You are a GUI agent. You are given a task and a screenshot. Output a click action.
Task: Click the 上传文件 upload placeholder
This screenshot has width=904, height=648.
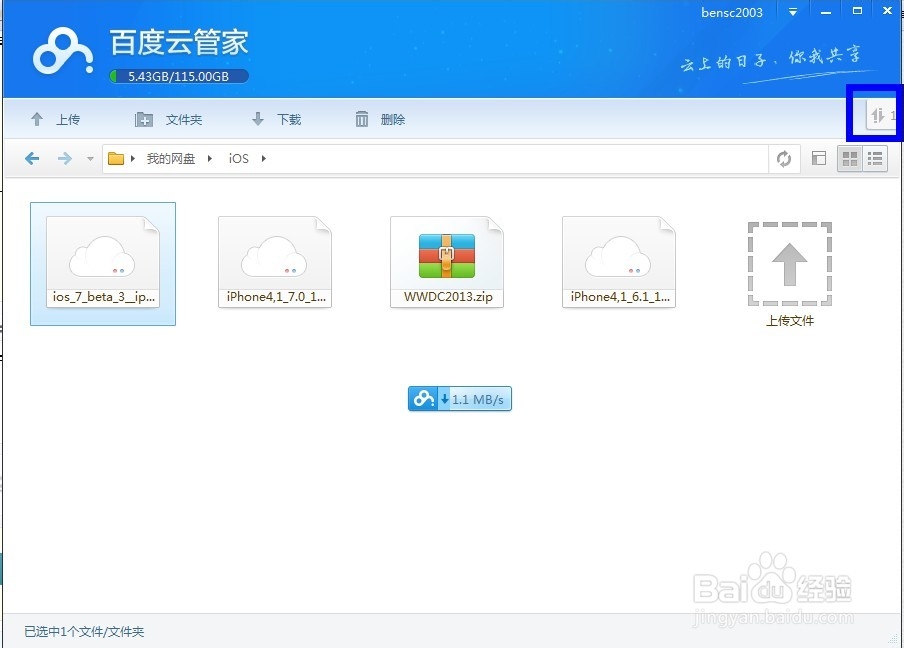(789, 262)
